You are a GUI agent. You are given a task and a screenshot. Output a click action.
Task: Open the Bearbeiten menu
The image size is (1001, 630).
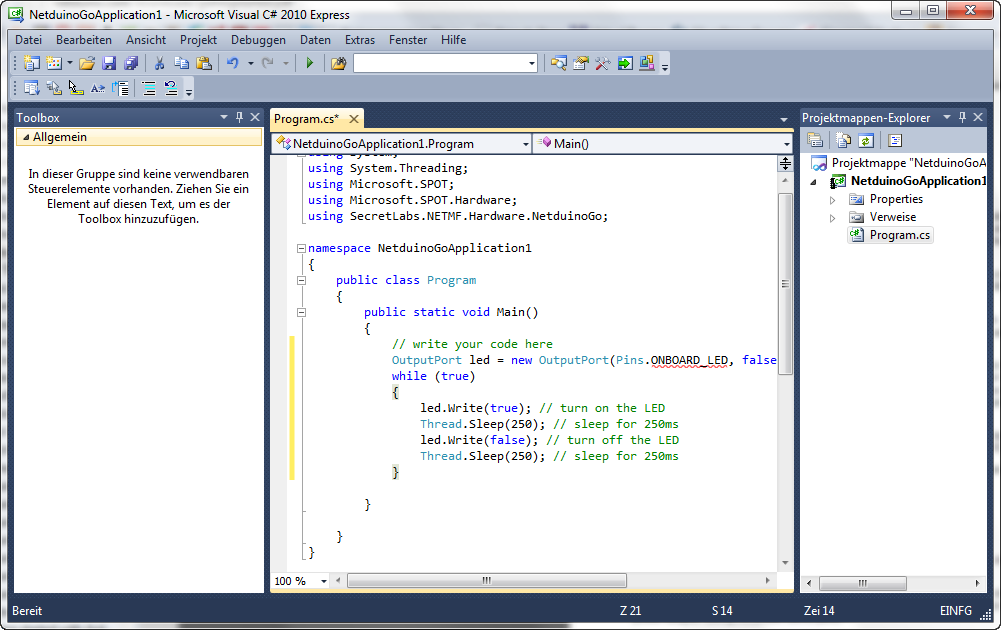pyautogui.click(x=84, y=40)
